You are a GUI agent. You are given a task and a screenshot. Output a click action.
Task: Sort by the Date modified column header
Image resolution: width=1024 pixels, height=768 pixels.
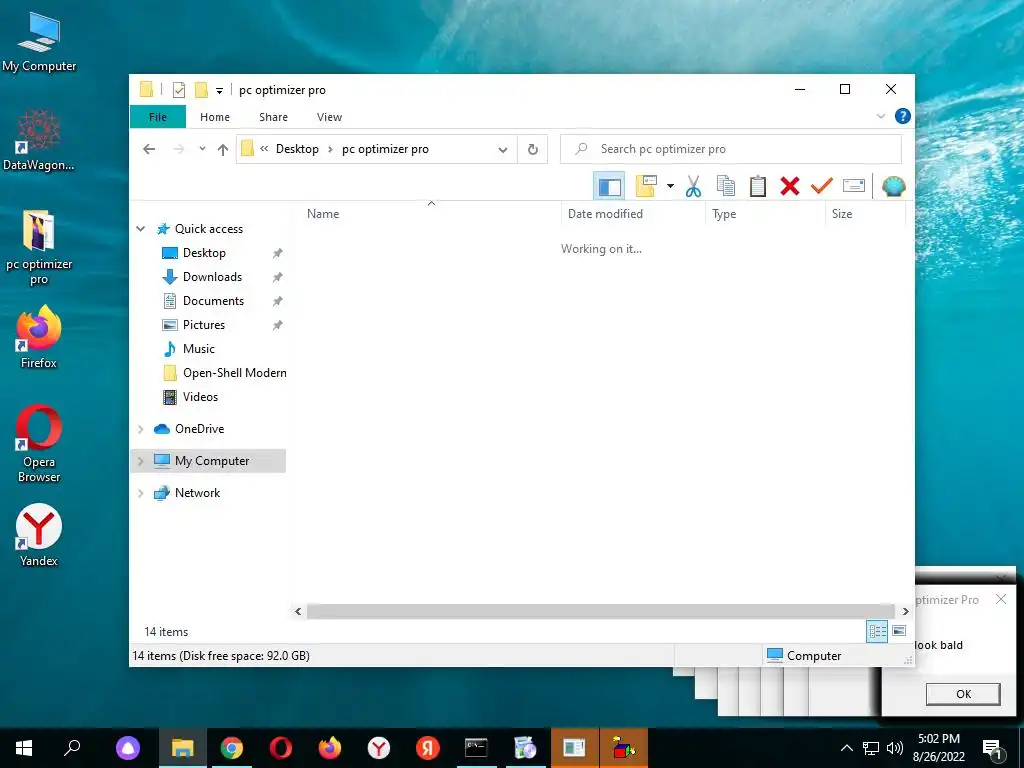(x=633, y=214)
